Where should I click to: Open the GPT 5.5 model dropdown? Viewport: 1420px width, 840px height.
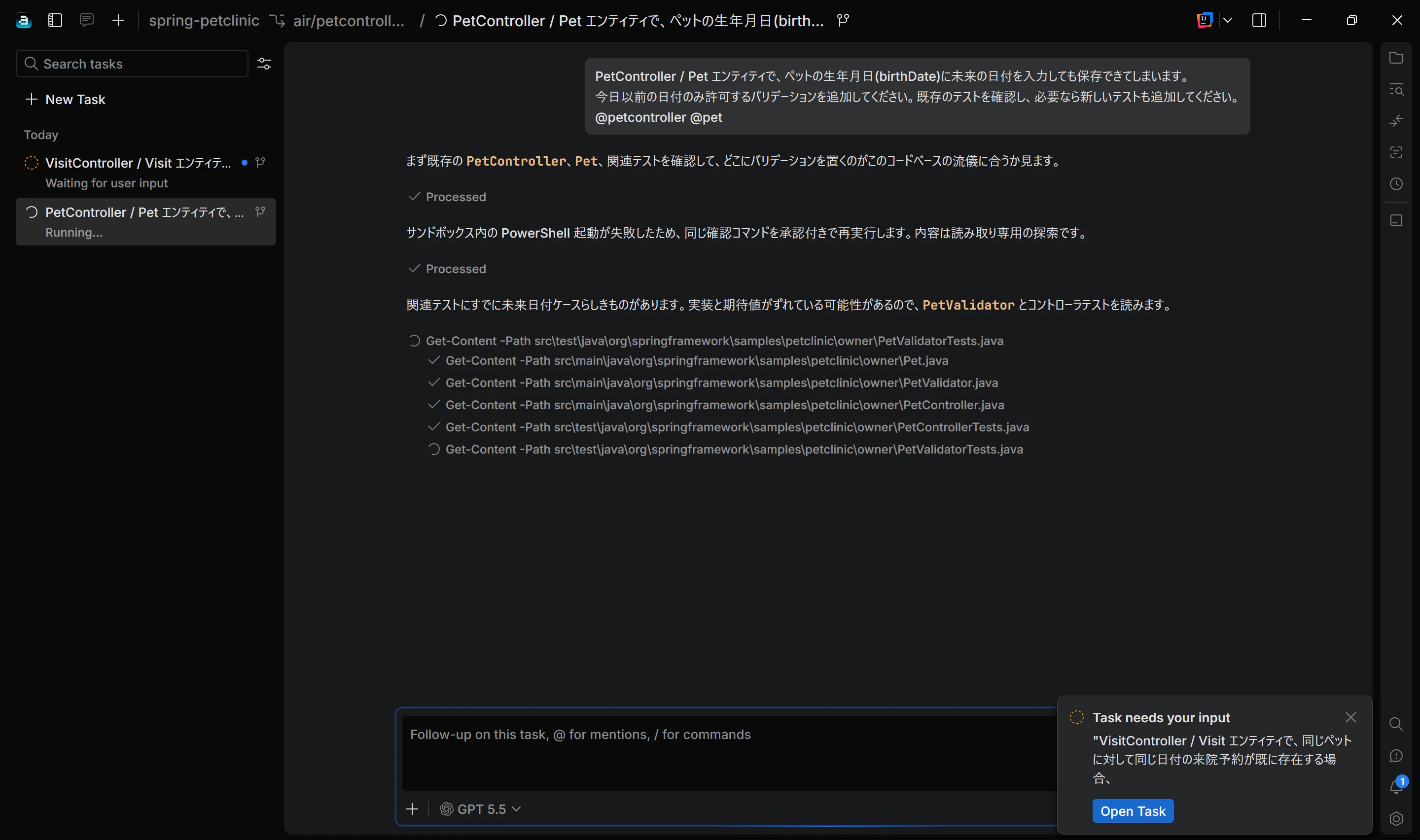(480, 809)
